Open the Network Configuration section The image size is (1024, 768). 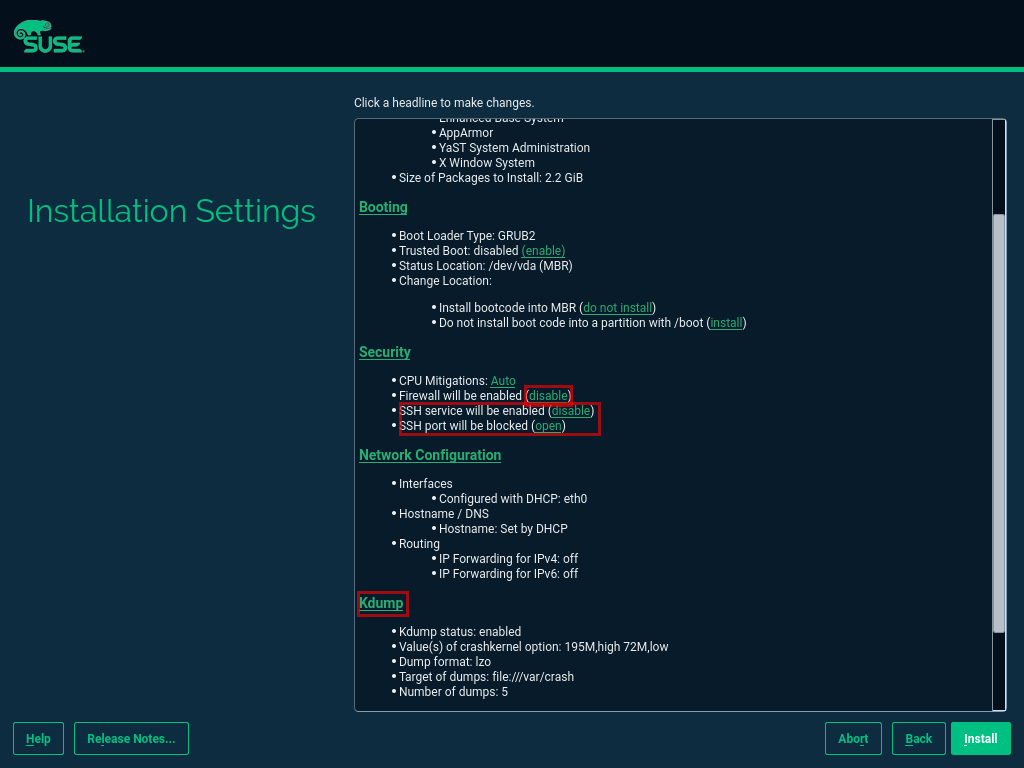click(429, 454)
